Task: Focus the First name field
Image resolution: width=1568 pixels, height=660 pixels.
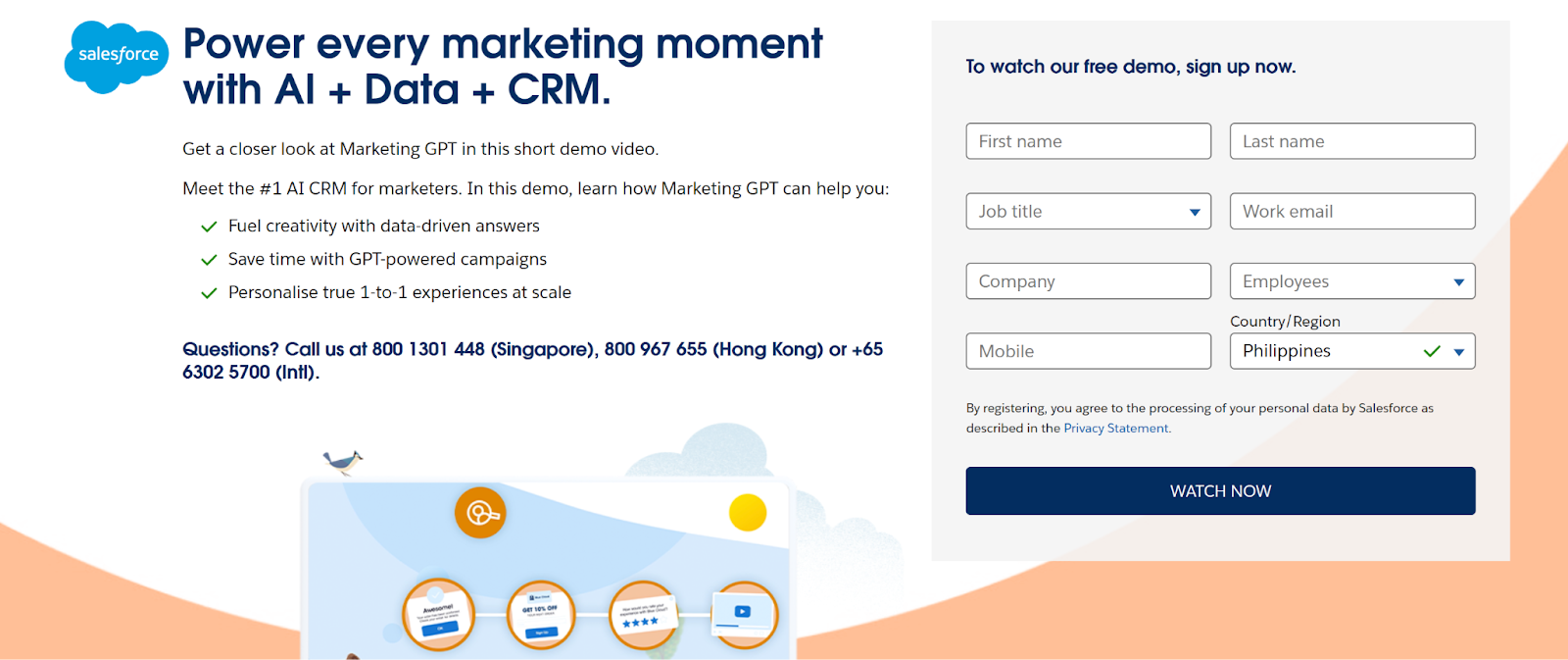Action: click(x=1089, y=141)
